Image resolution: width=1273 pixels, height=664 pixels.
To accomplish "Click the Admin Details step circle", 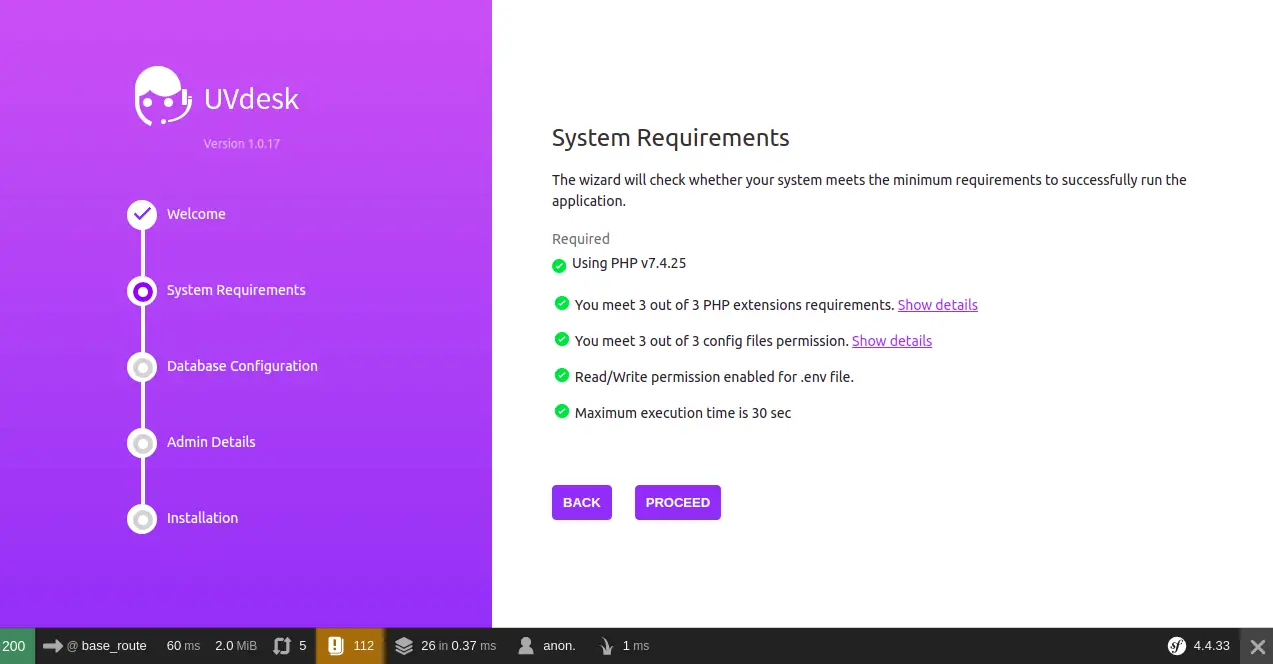I will click(x=142, y=443).
